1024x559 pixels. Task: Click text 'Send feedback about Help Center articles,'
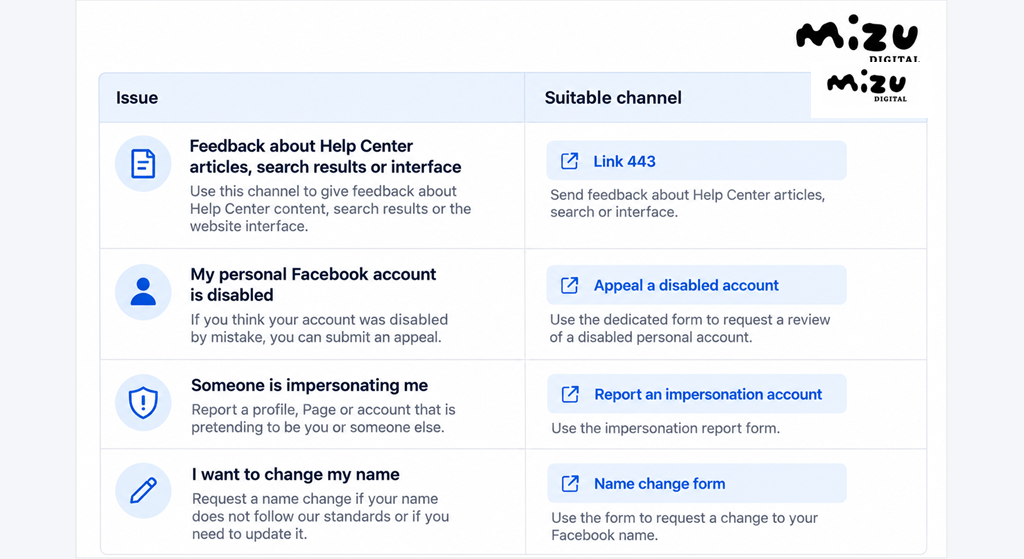coord(688,195)
